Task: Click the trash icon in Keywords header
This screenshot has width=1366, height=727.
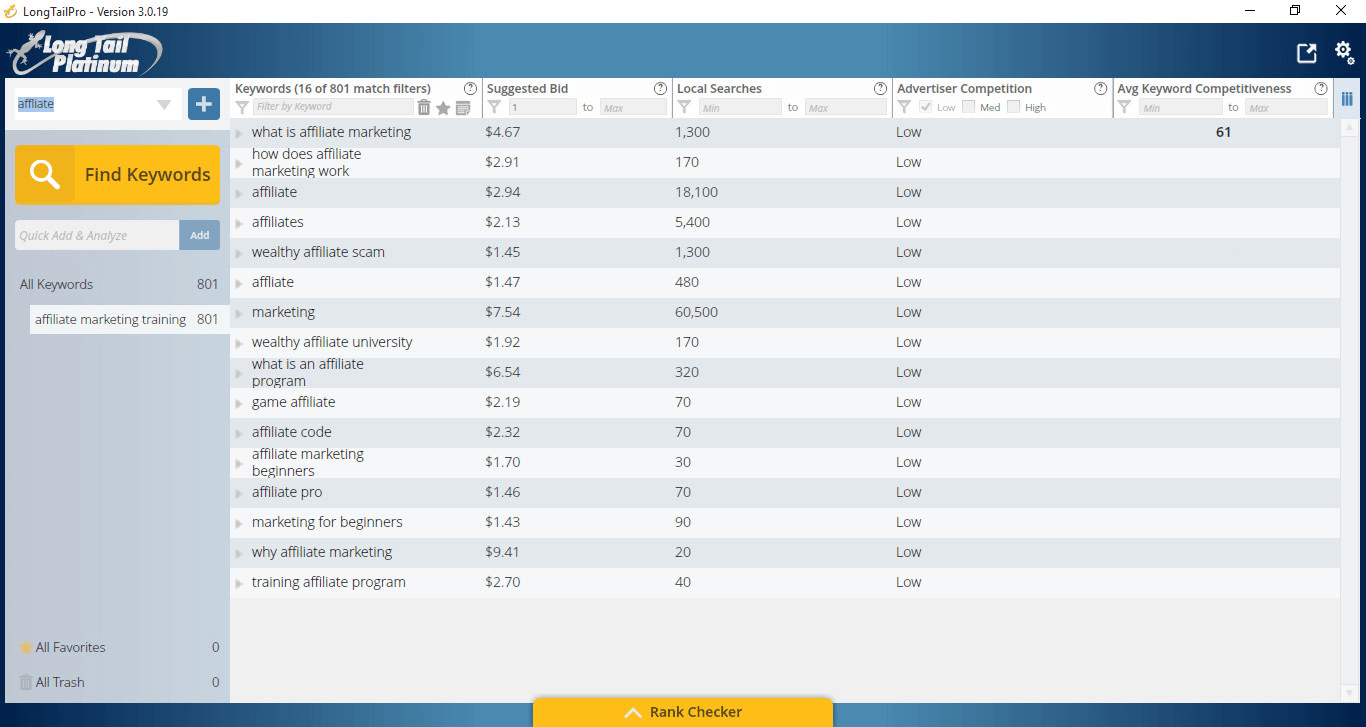Action: click(x=424, y=107)
